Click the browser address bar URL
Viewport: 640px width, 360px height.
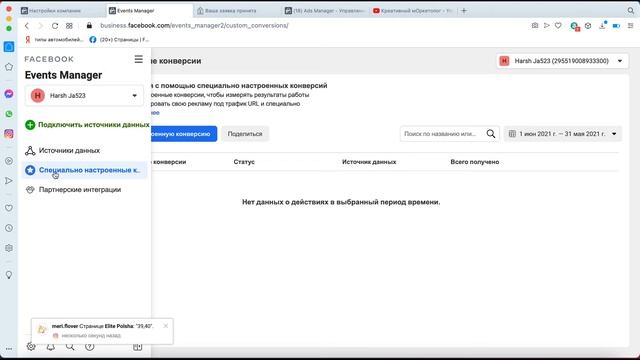tap(194, 26)
